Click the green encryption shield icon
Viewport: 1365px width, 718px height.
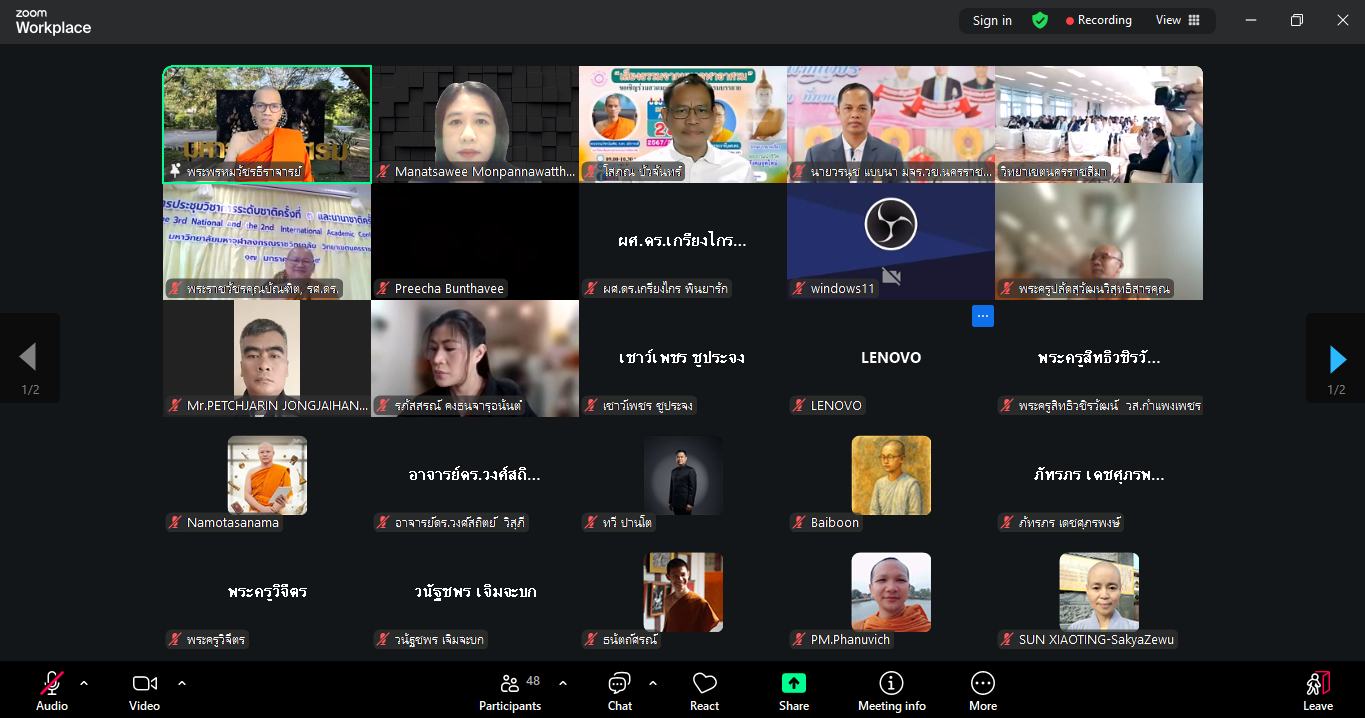pos(1040,20)
